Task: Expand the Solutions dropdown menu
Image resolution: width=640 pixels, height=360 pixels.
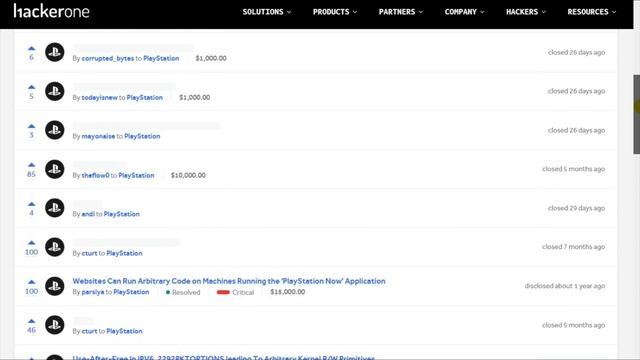Action: point(267,12)
